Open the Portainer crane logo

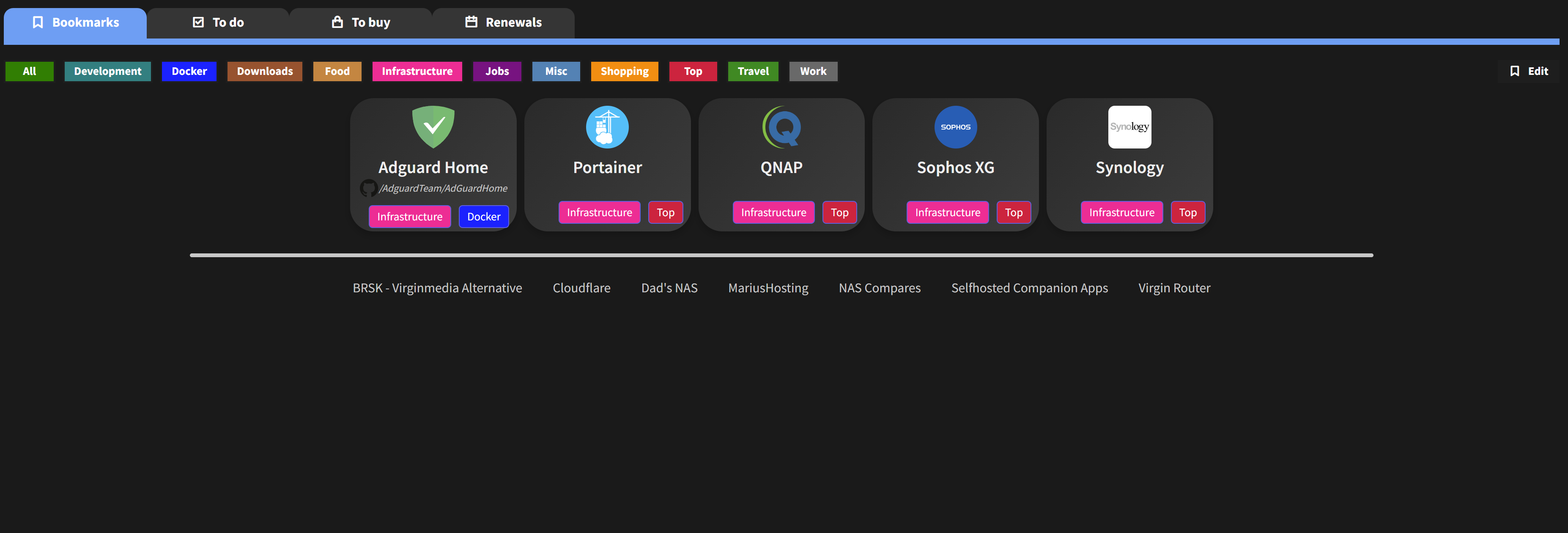[608, 127]
